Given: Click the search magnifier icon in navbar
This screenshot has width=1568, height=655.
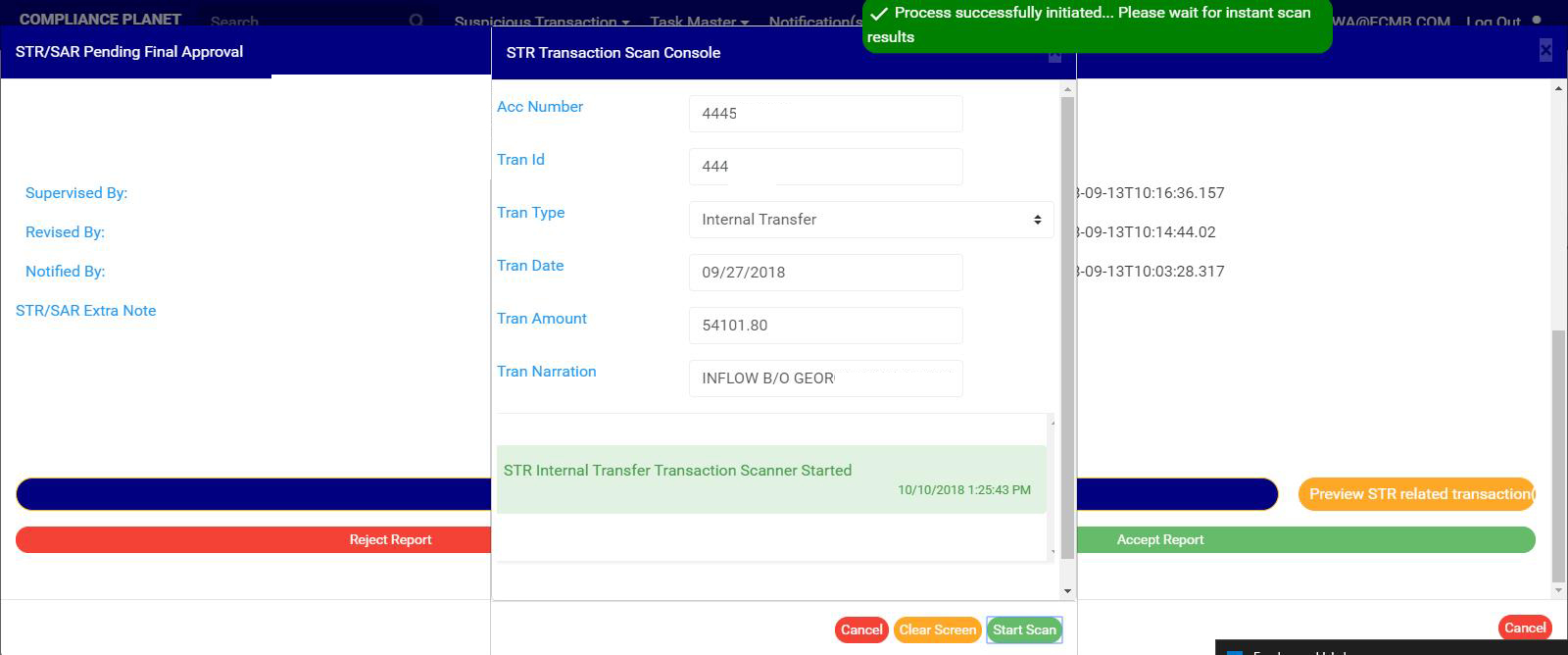Looking at the screenshot, I should [416, 21].
